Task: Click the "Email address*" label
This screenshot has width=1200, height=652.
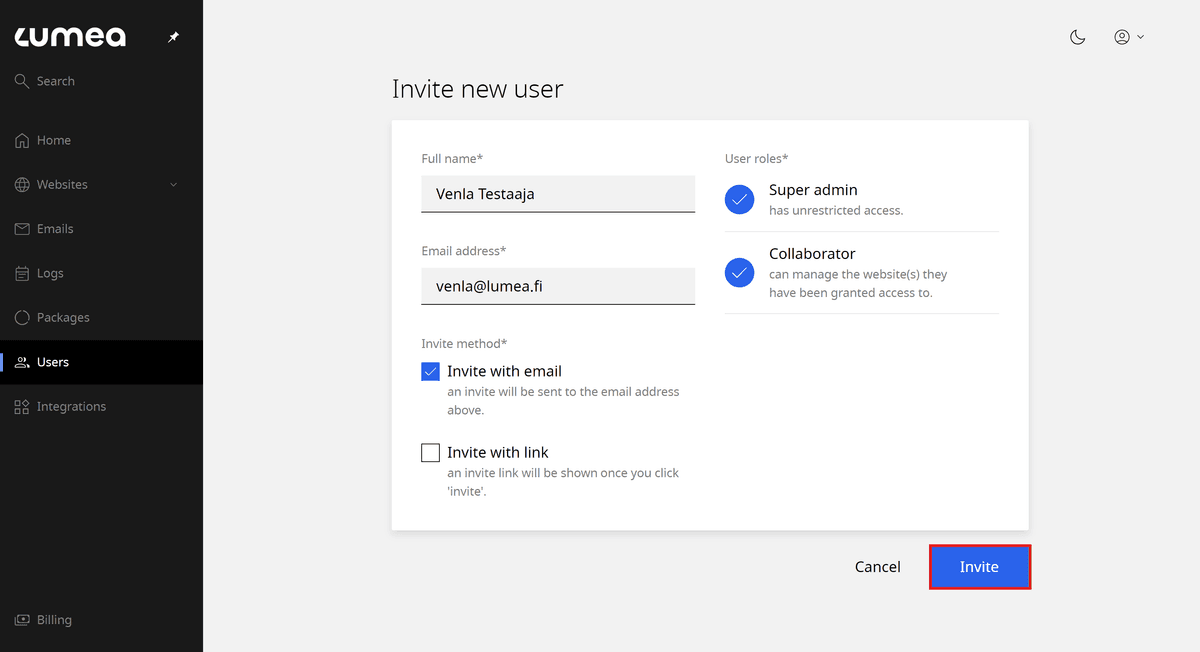Action: (464, 251)
